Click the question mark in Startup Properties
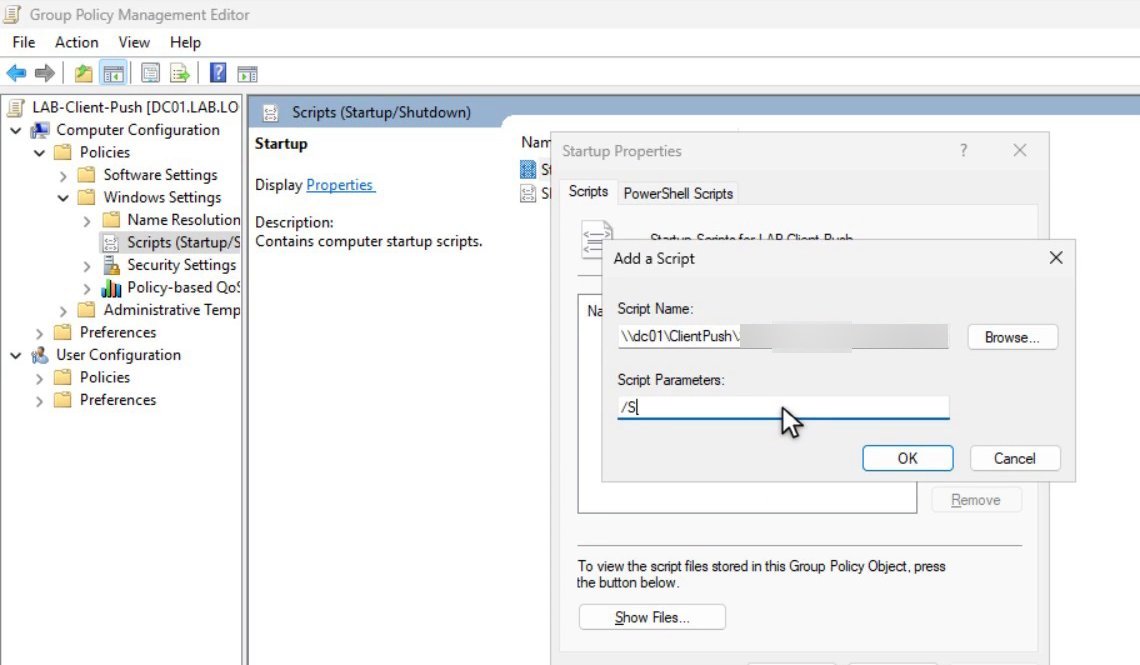The width and height of the screenshot is (1140, 665). click(963, 150)
